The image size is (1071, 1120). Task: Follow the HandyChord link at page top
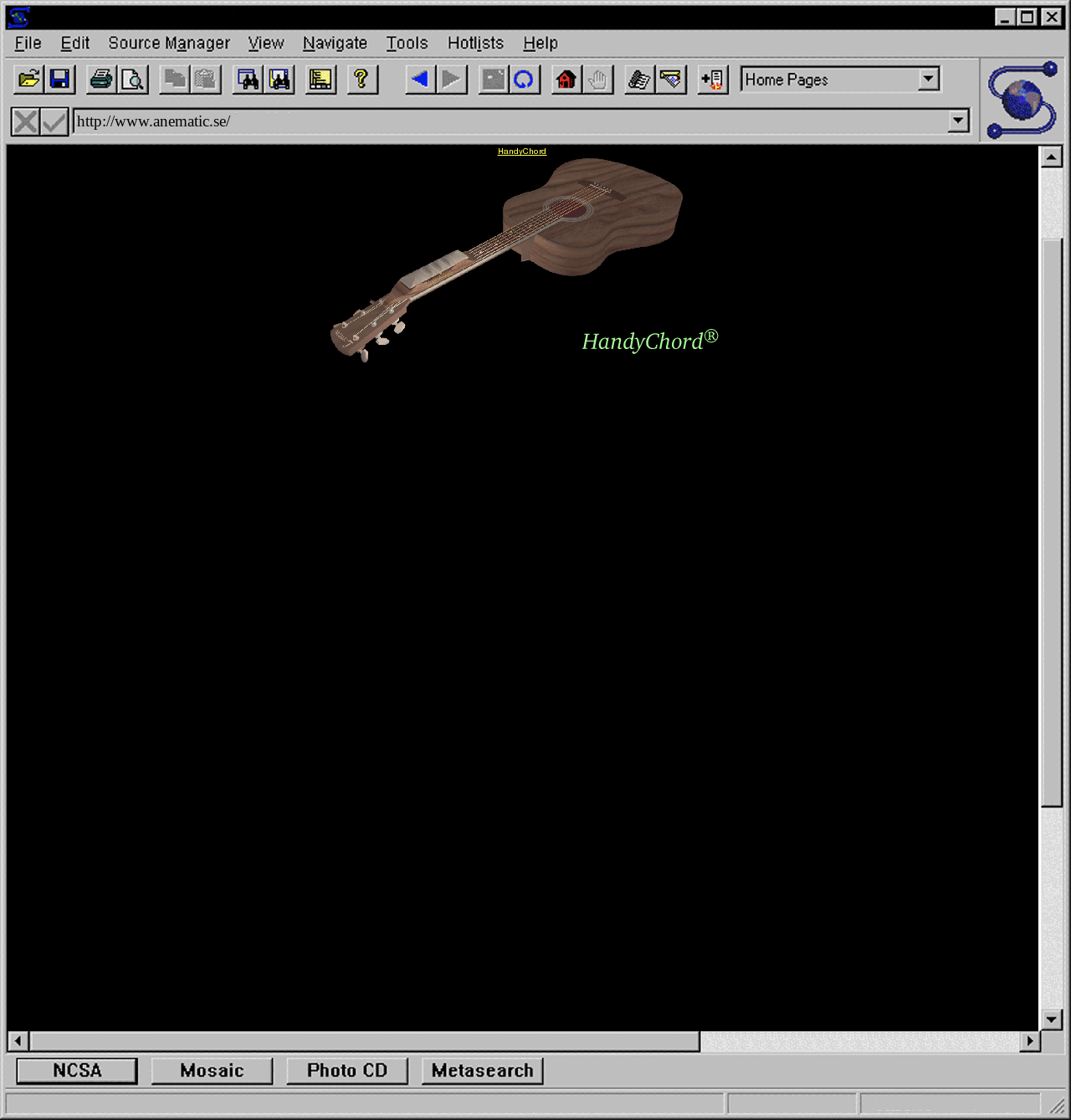click(521, 152)
